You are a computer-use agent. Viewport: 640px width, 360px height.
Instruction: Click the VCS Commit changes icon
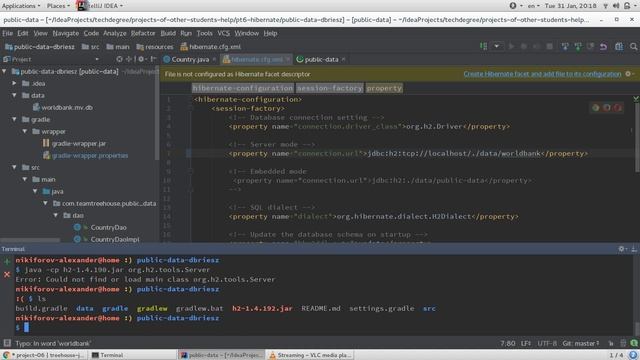[x=578, y=47]
